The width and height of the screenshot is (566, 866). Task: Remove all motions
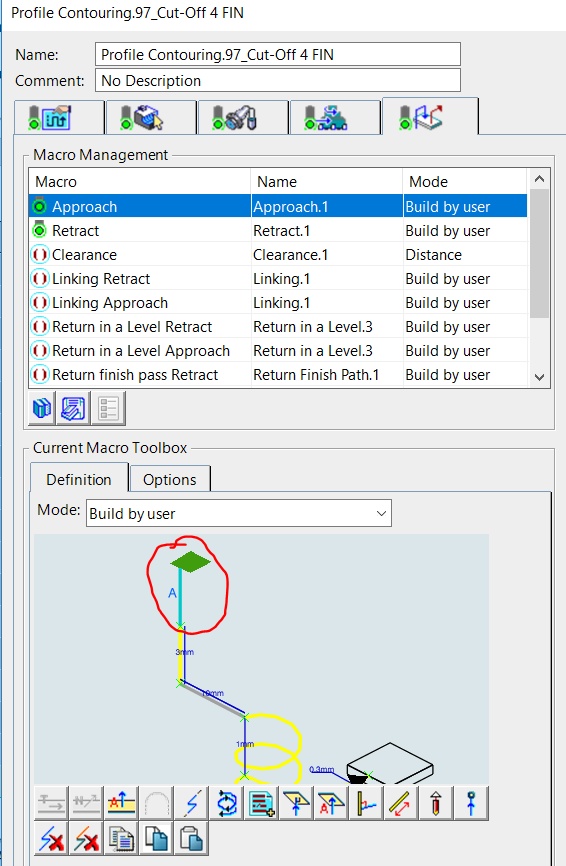[86, 838]
